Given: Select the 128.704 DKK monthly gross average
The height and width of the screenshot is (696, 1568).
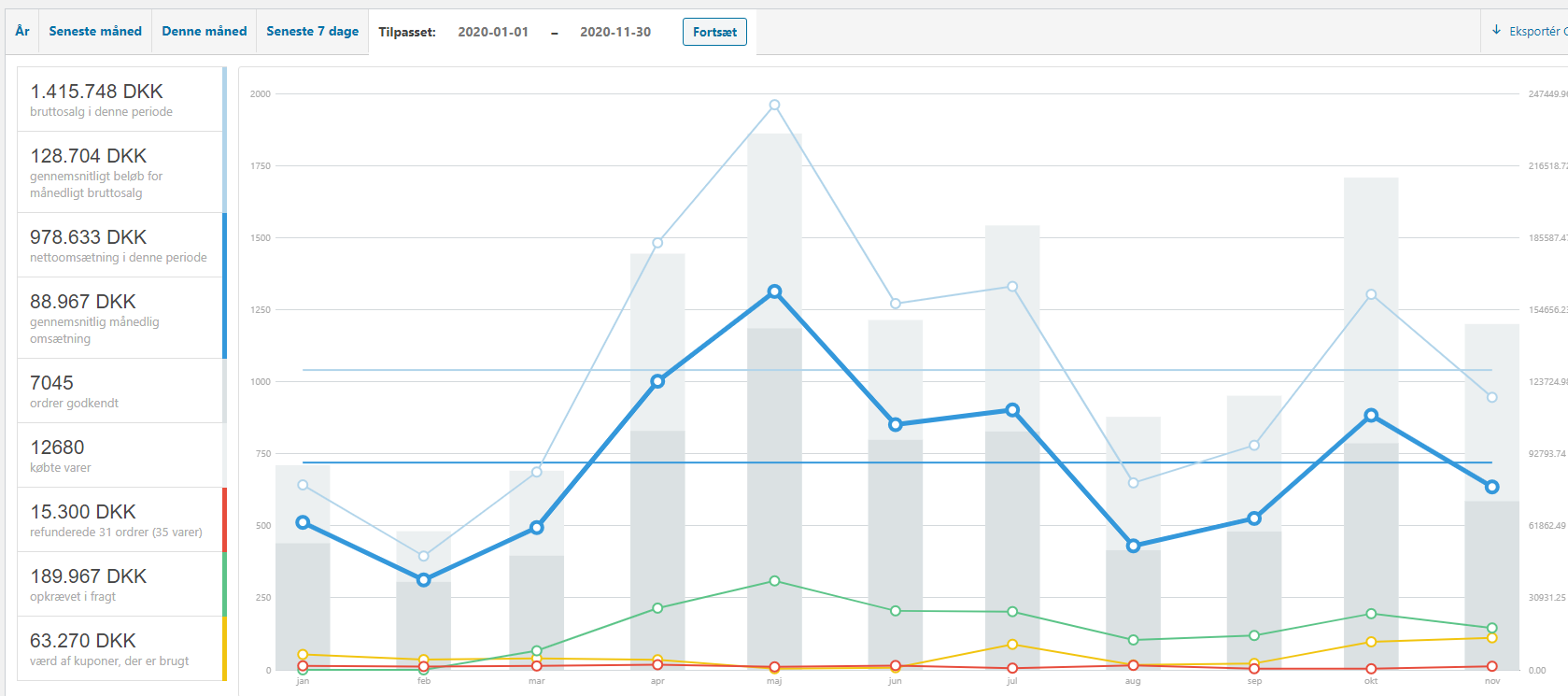Looking at the screenshot, I should coord(121,172).
